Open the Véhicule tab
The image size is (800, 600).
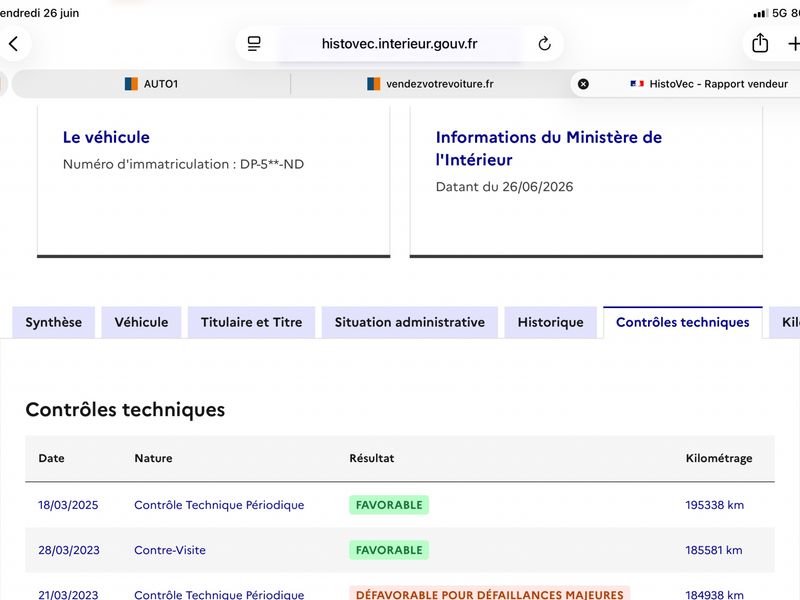pyautogui.click(x=141, y=322)
